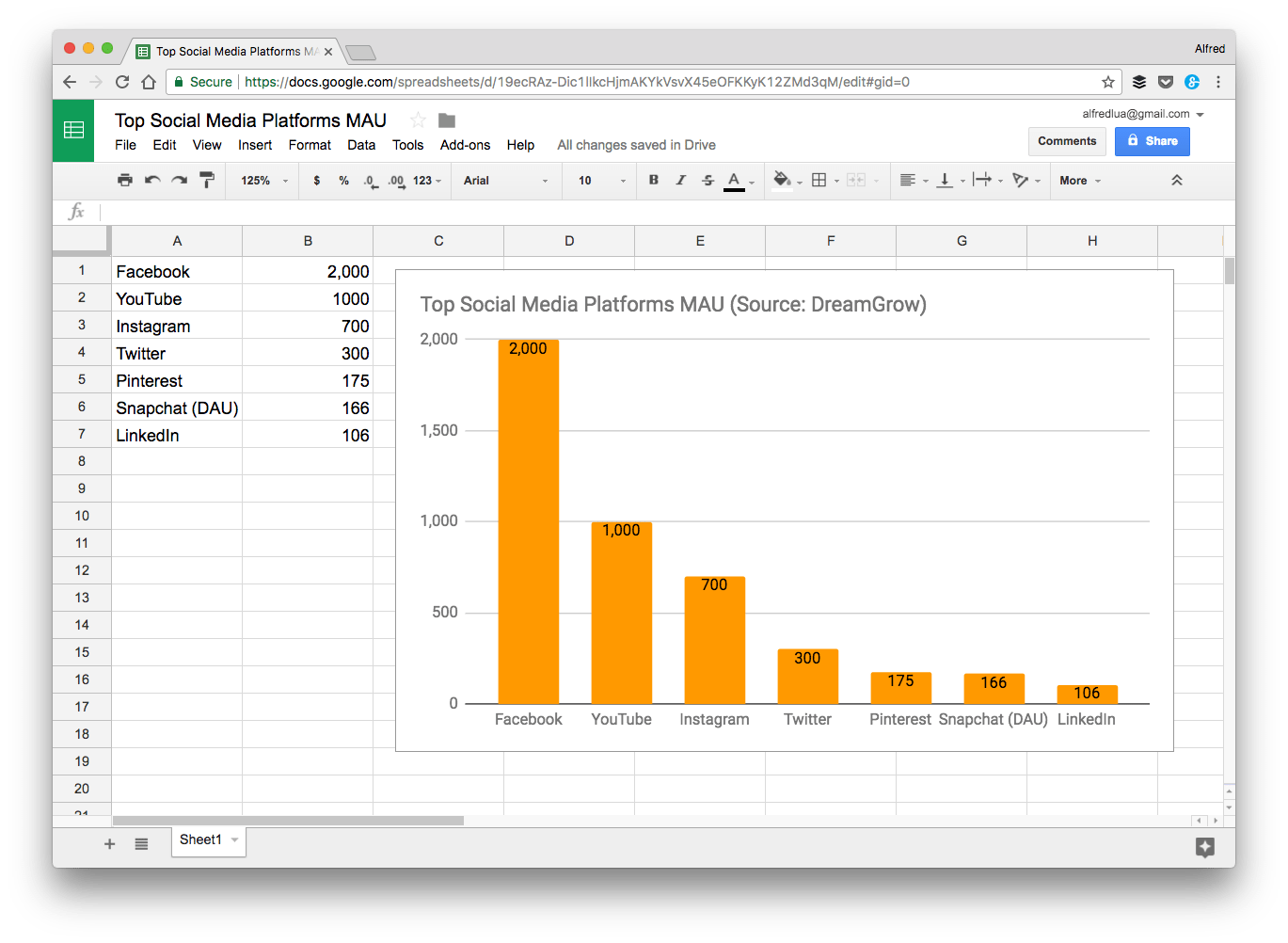Click the Explore icon
1288x943 pixels.
coord(1204,847)
